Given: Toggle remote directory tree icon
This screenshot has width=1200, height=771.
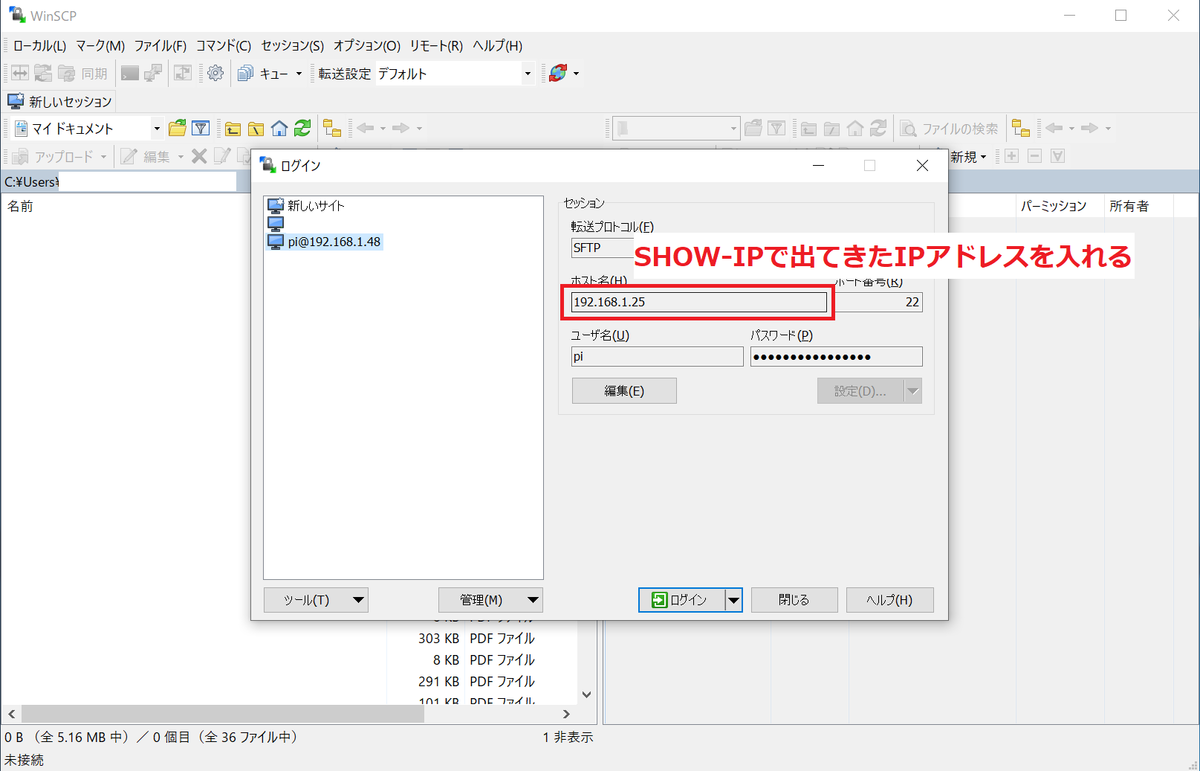Looking at the screenshot, I should click(x=1020, y=128).
